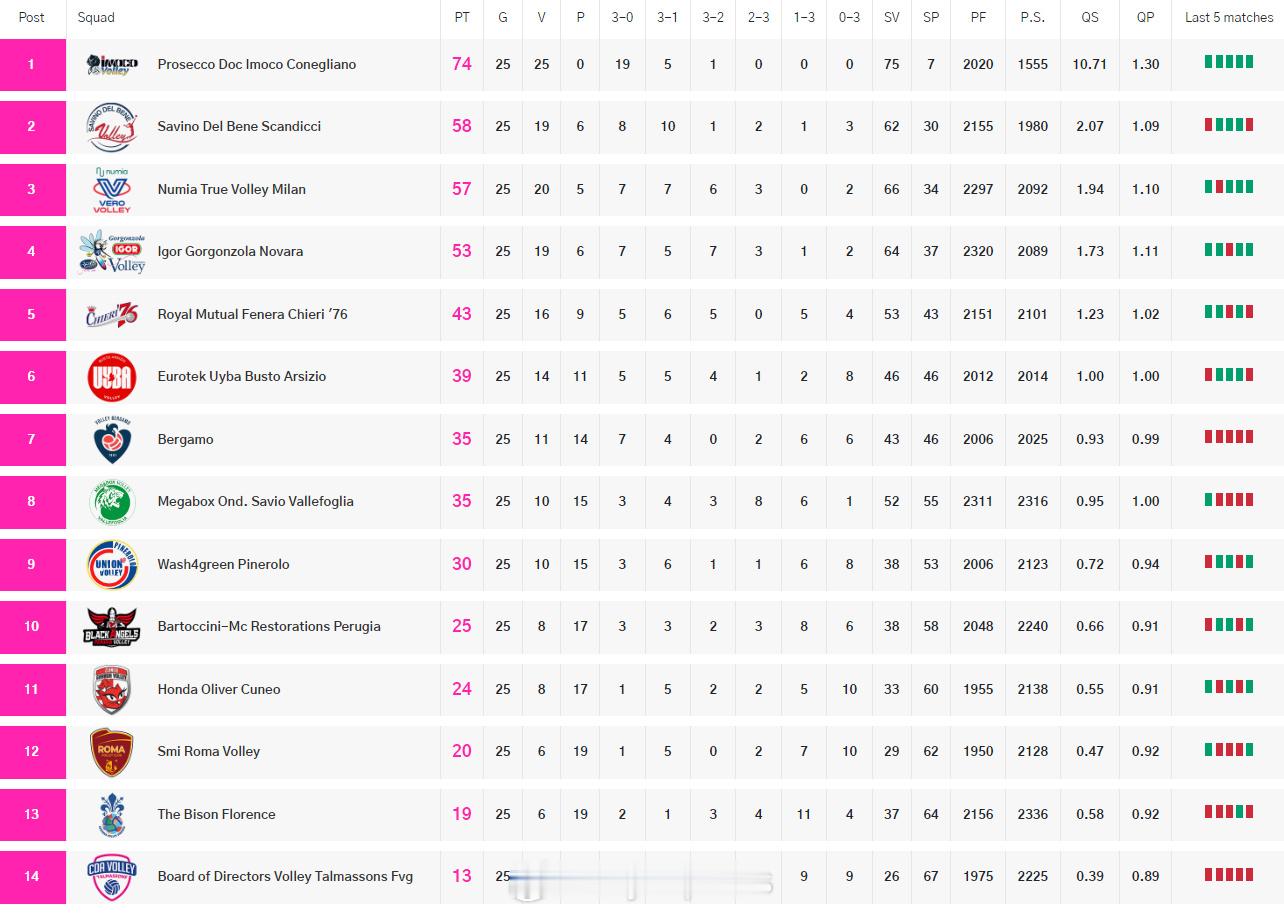Click the pink position 14 cell
The height and width of the screenshot is (915, 1284).
[x=32, y=877]
